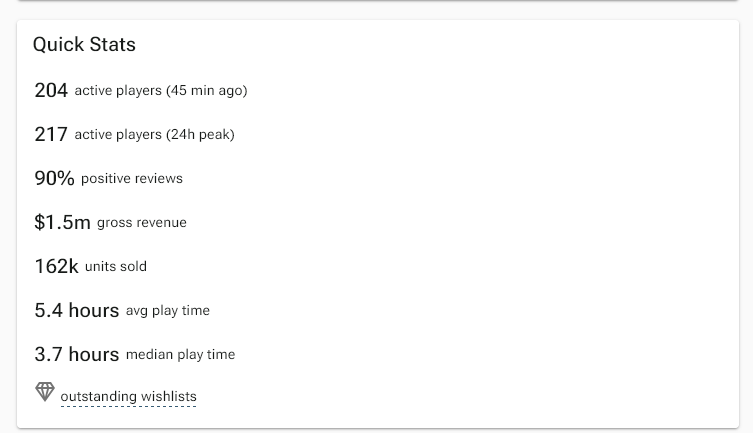The height and width of the screenshot is (433, 753).
Task: Click the "gross revenue" label
Action: (142, 223)
